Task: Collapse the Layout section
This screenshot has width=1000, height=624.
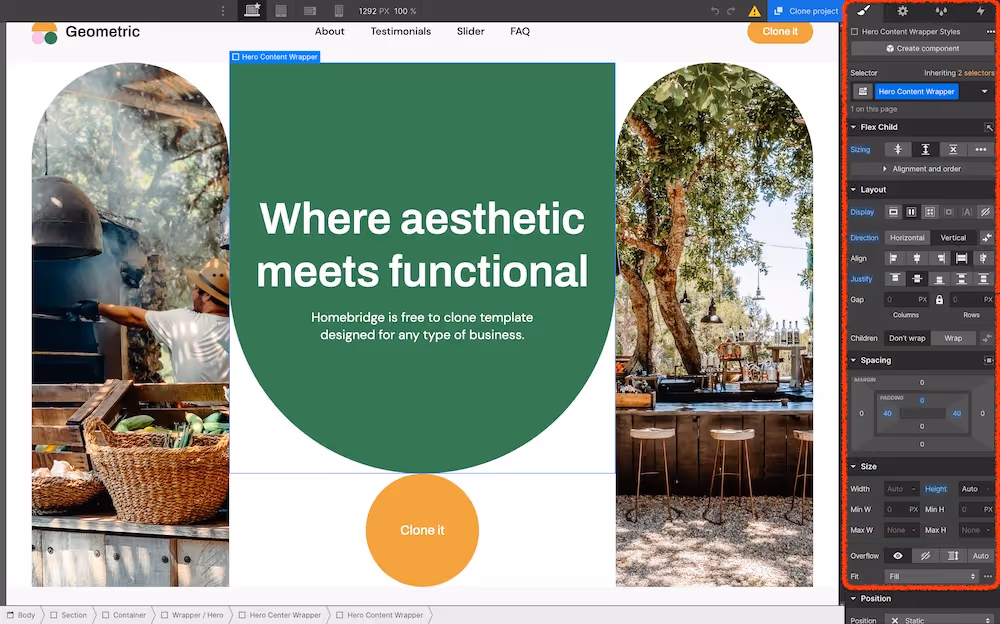Action: (854, 189)
